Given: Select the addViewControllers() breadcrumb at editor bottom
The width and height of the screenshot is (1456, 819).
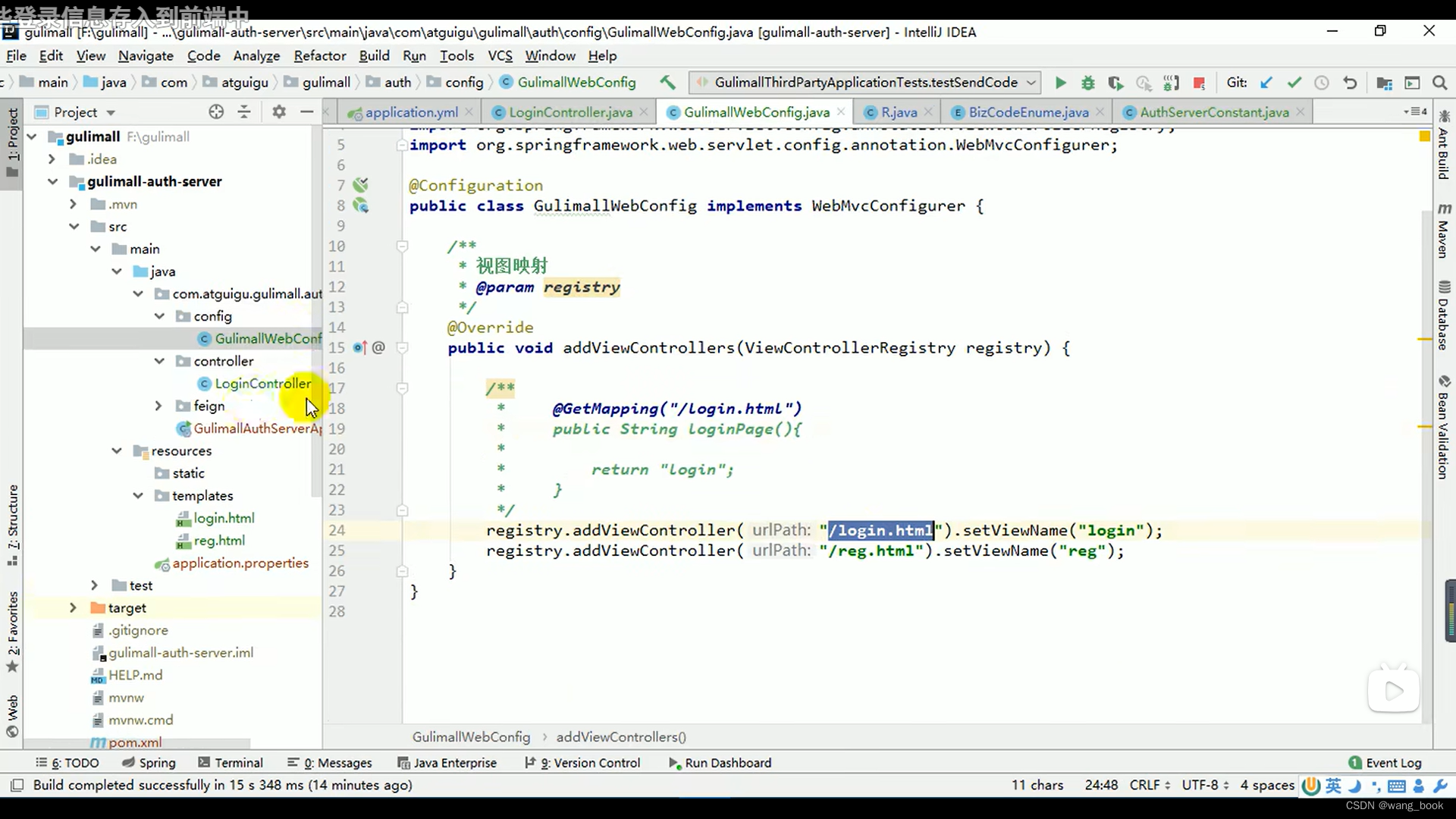Looking at the screenshot, I should point(621,737).
